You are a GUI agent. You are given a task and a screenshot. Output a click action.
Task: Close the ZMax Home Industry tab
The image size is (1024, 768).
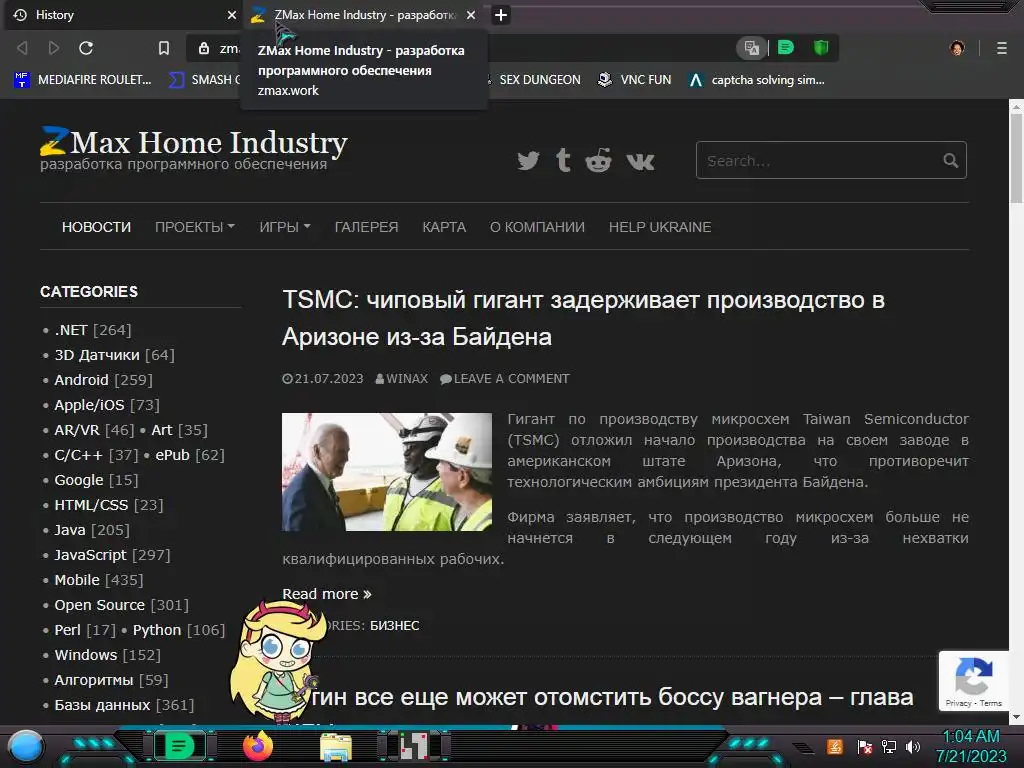pyautogui.click(x=471, y=15)
